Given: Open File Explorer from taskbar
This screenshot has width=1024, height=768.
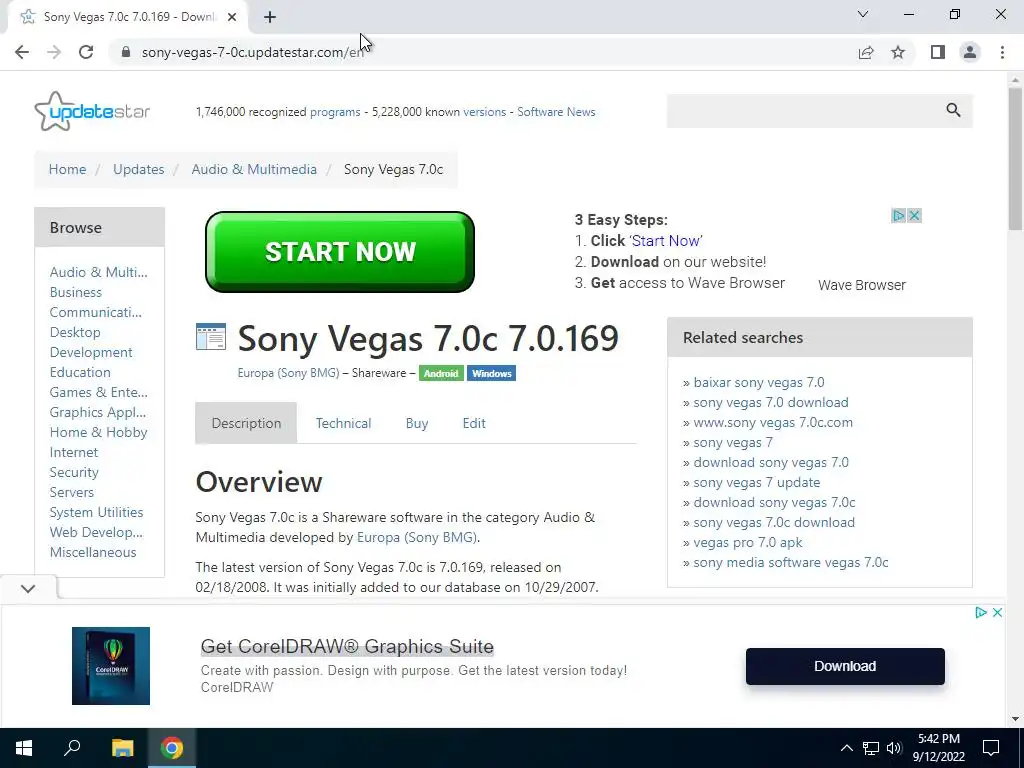Looking at the screenshot, I should click(x=122, y=748).
